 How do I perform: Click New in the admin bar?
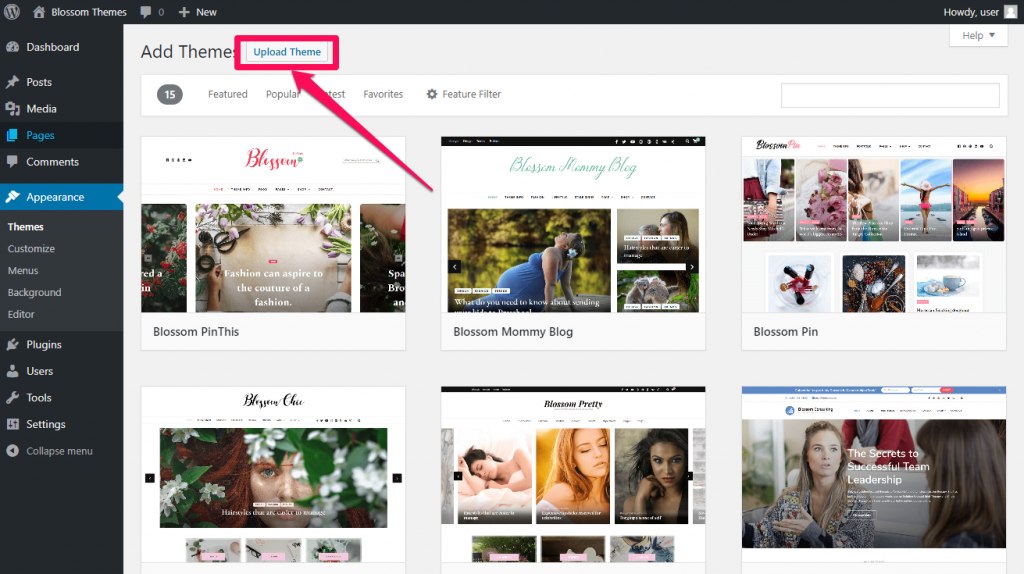click(206, 12)
